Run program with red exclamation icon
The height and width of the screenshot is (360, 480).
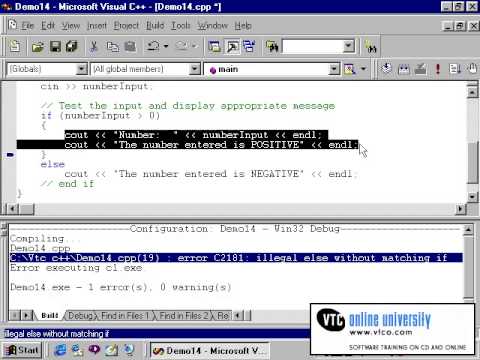[438, 69]
